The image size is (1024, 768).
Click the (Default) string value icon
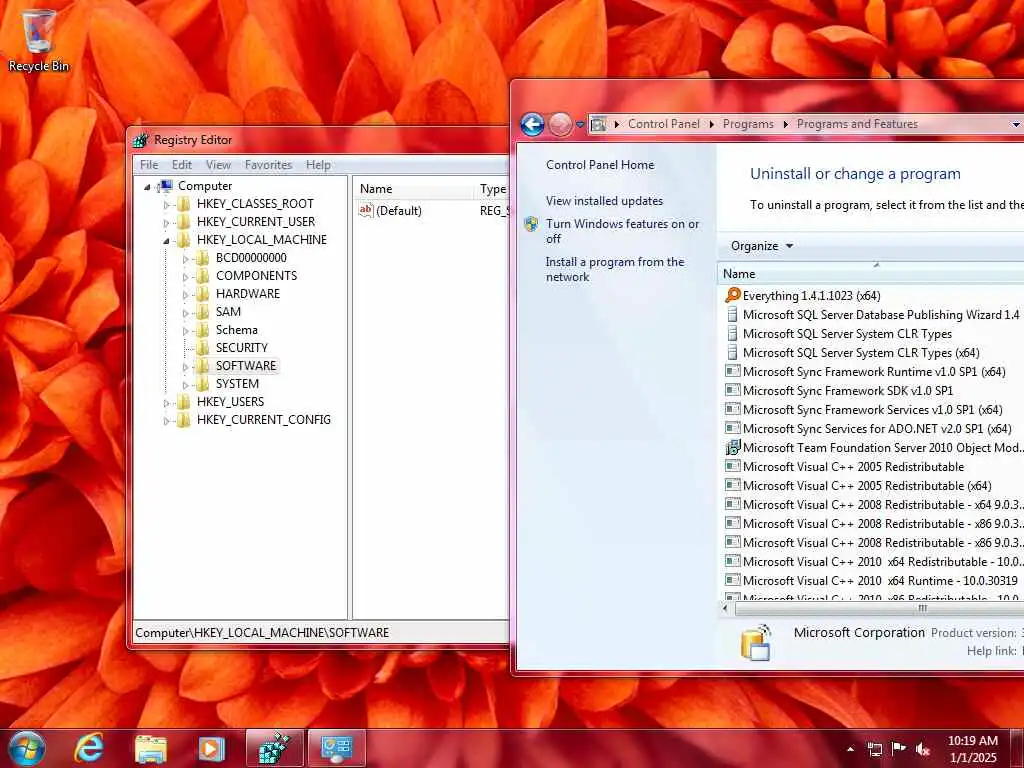pyautogui.click(x=366, y=210)
